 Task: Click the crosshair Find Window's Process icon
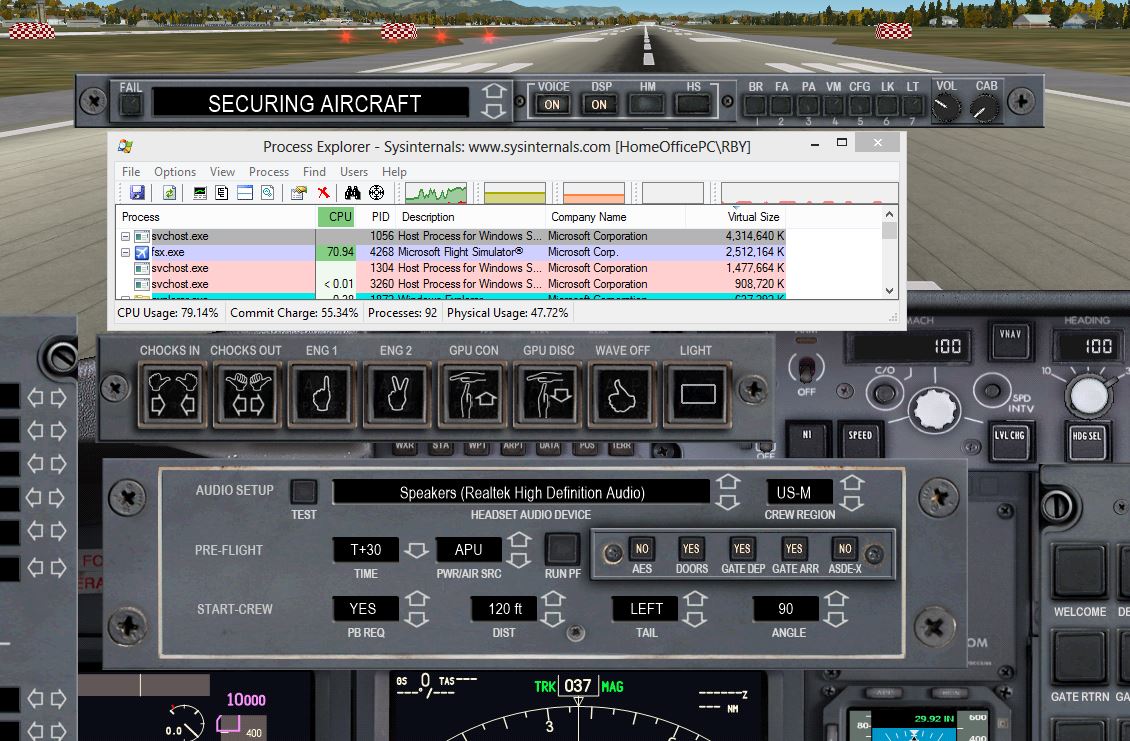point(376,192)
